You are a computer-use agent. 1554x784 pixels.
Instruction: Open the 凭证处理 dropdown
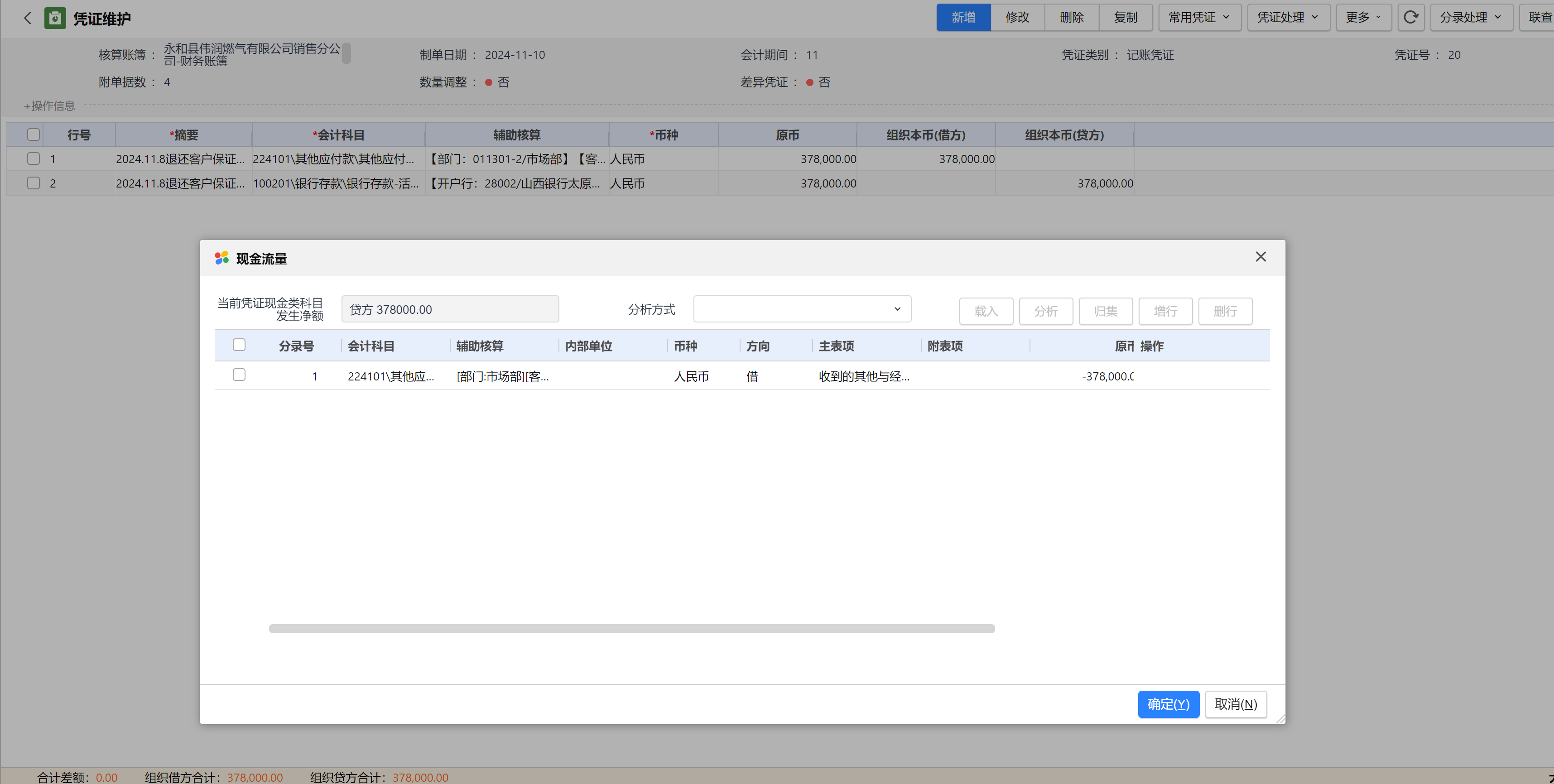pos(1288,18)
